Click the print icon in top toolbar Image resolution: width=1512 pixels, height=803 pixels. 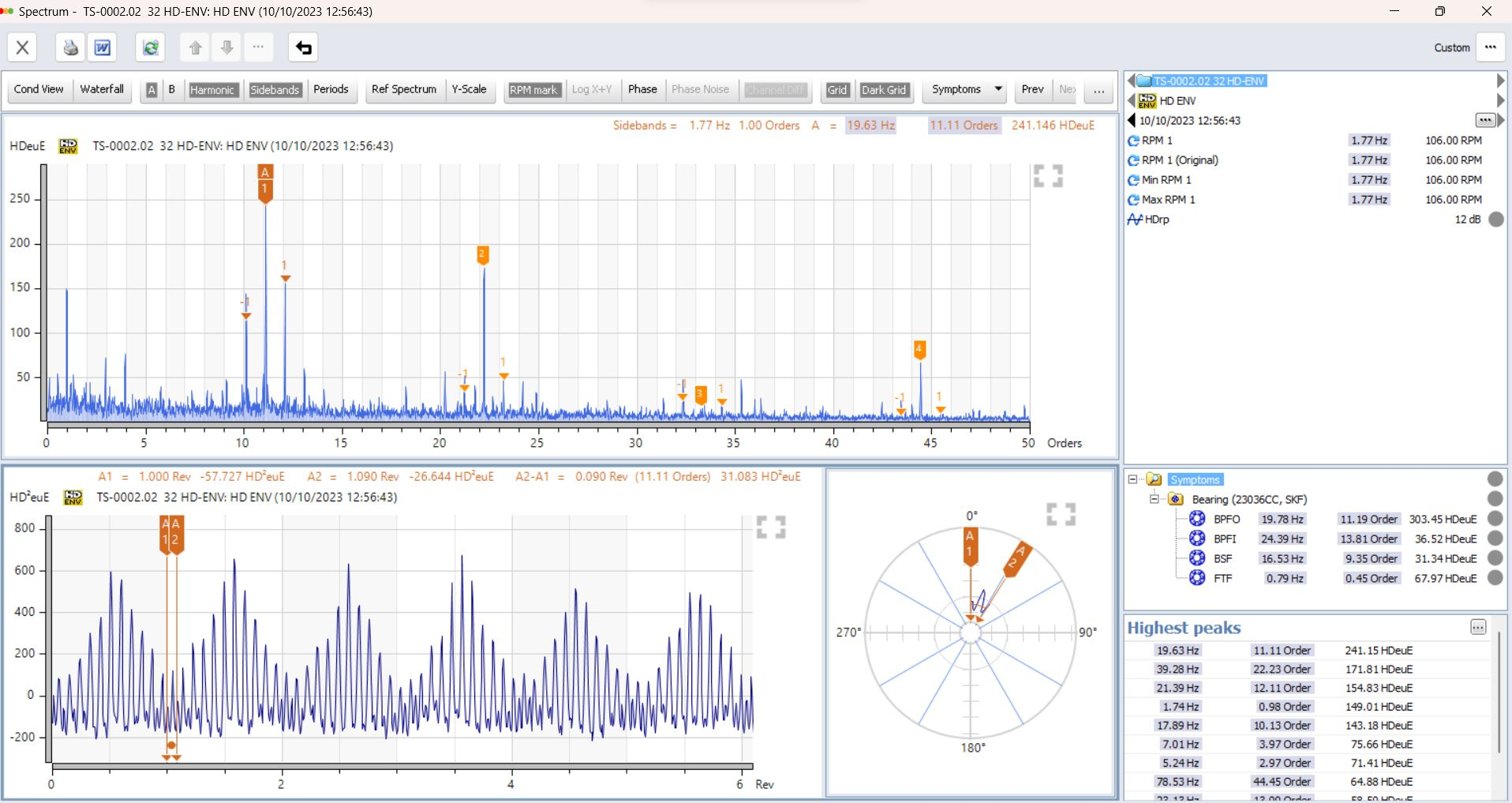[70, 47]
